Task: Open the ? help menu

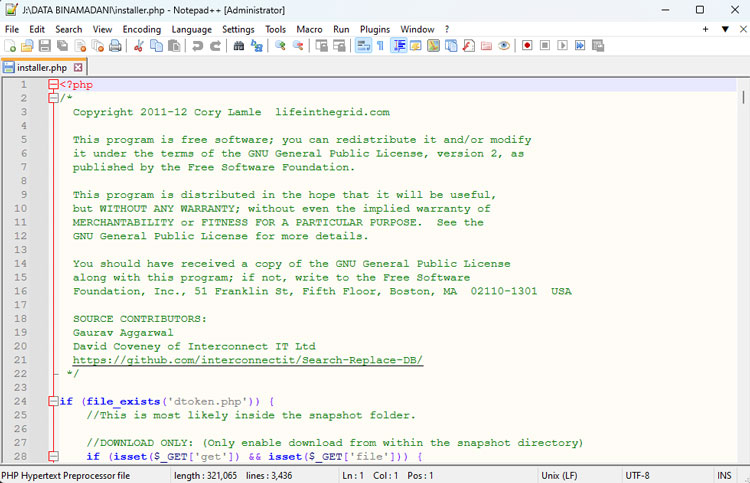Action: click(x=447, y=29)
